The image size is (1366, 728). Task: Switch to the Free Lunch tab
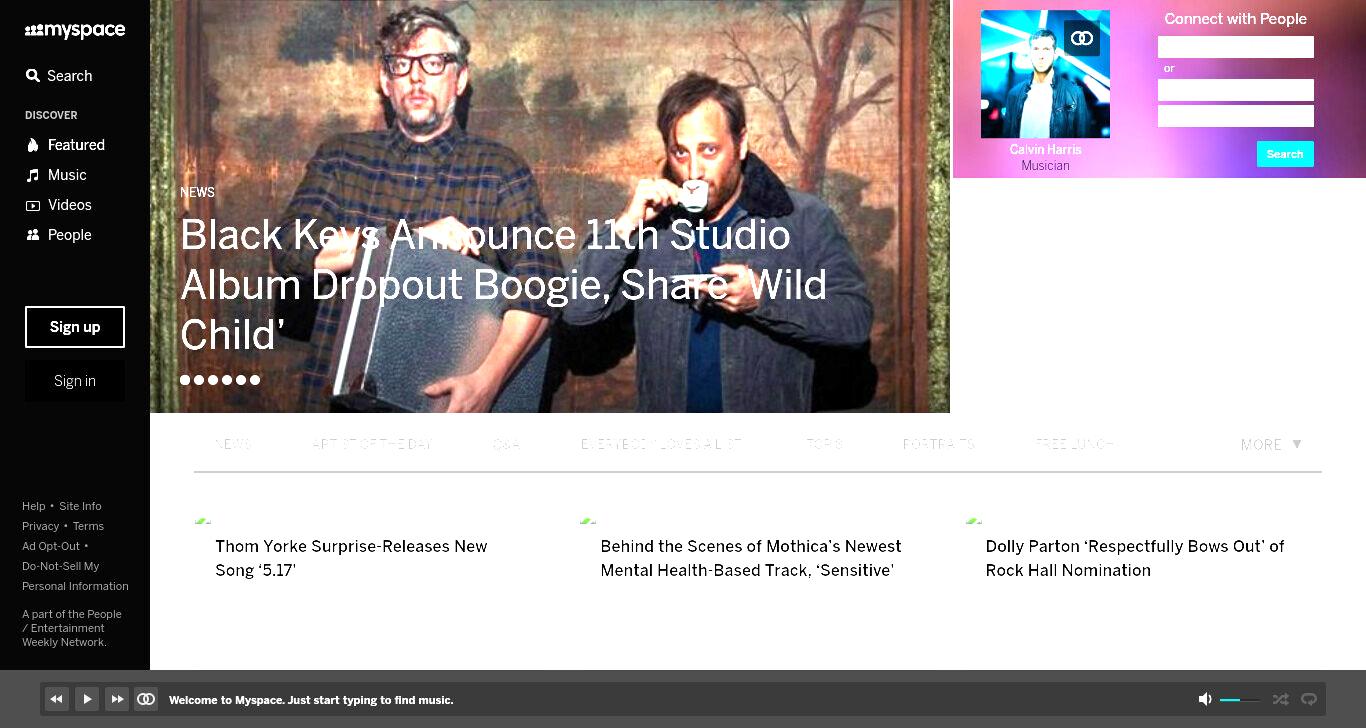tap(1075, 444)
